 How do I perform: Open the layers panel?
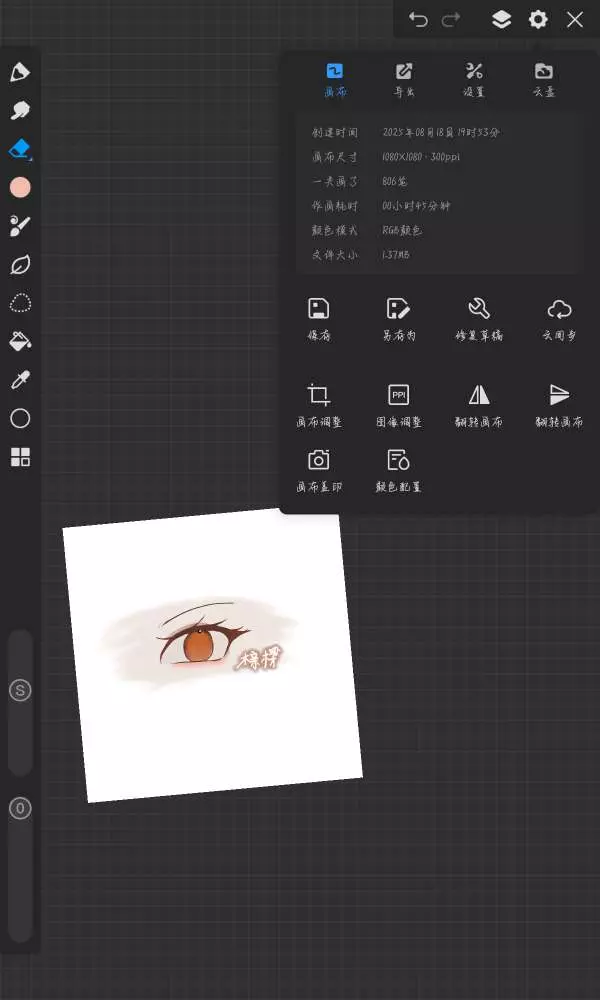click(501, 20)
